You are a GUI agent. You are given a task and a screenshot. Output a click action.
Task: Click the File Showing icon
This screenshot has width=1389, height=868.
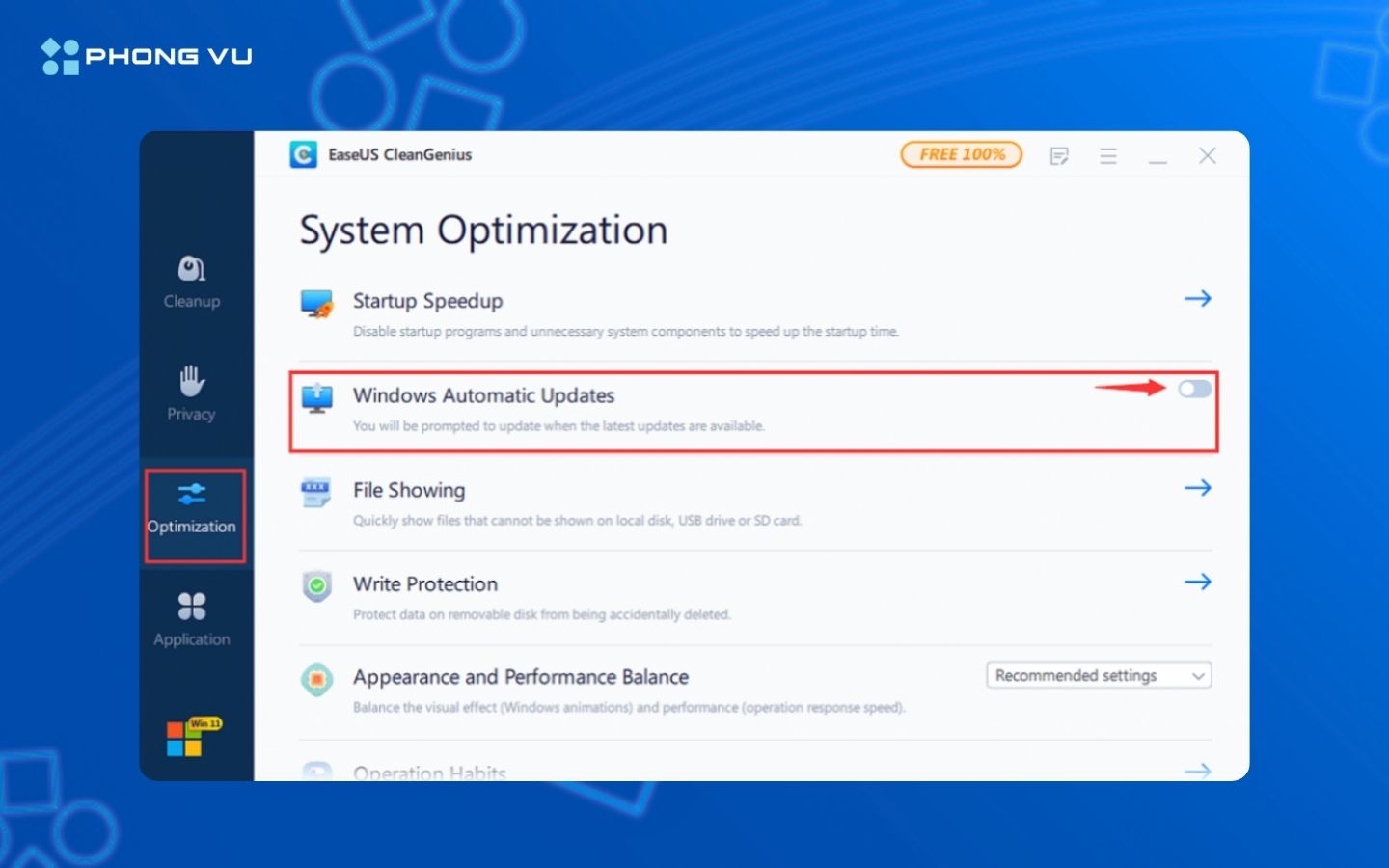point(316,492)
